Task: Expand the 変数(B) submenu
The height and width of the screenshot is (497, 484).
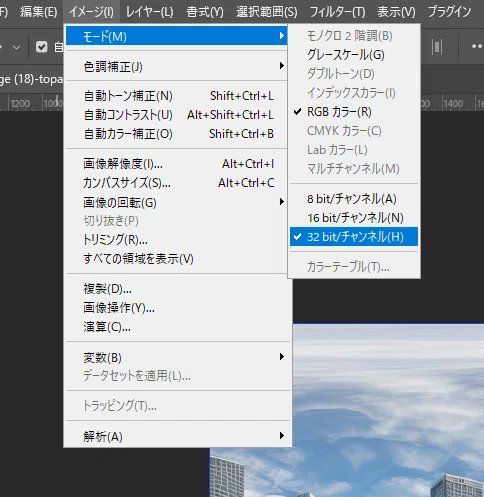Action: tap(178, 357)
